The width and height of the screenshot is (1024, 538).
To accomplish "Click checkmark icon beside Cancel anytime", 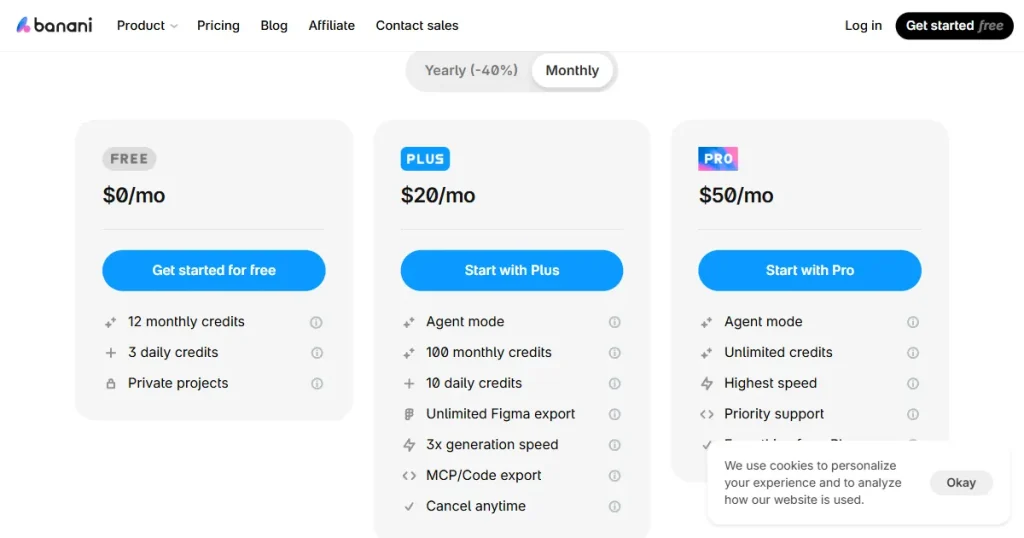I will pyautogui.click(x=409, y=506).
